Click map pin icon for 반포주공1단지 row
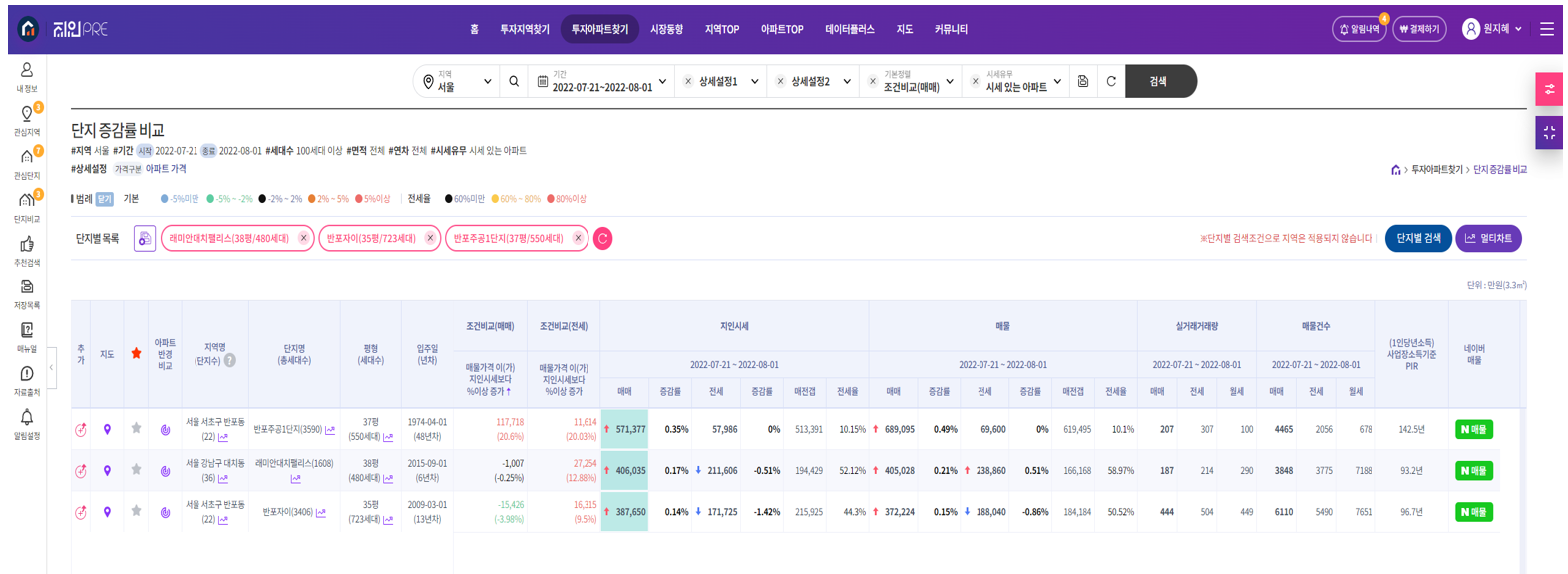 click(x=107, y=430)
